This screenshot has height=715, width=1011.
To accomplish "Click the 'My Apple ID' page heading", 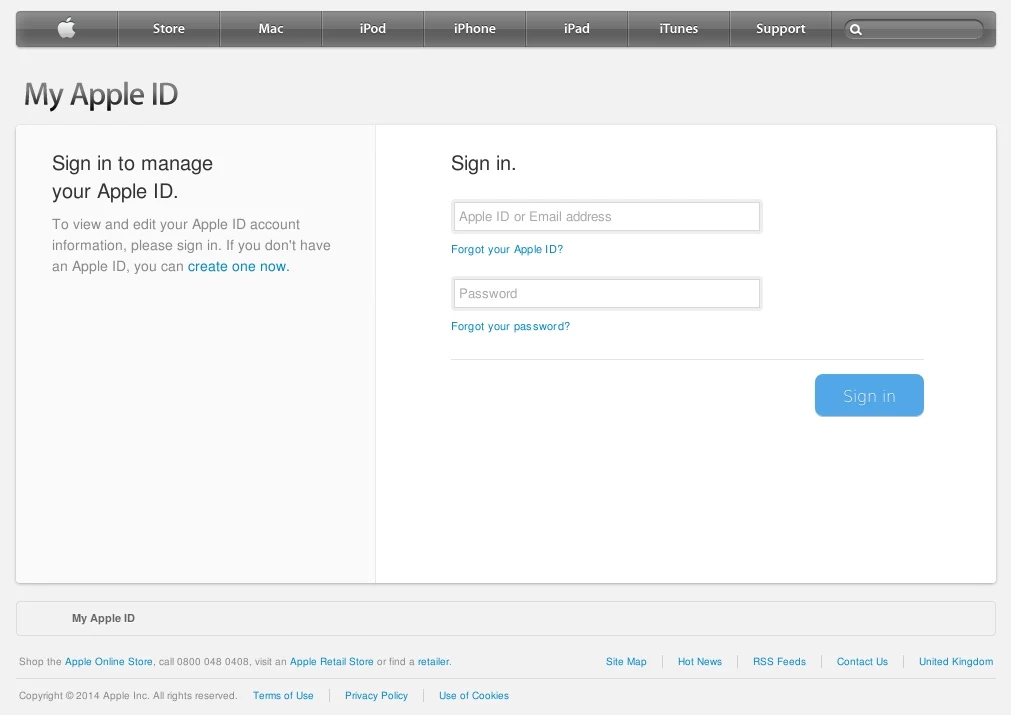I will coord(101,94).
